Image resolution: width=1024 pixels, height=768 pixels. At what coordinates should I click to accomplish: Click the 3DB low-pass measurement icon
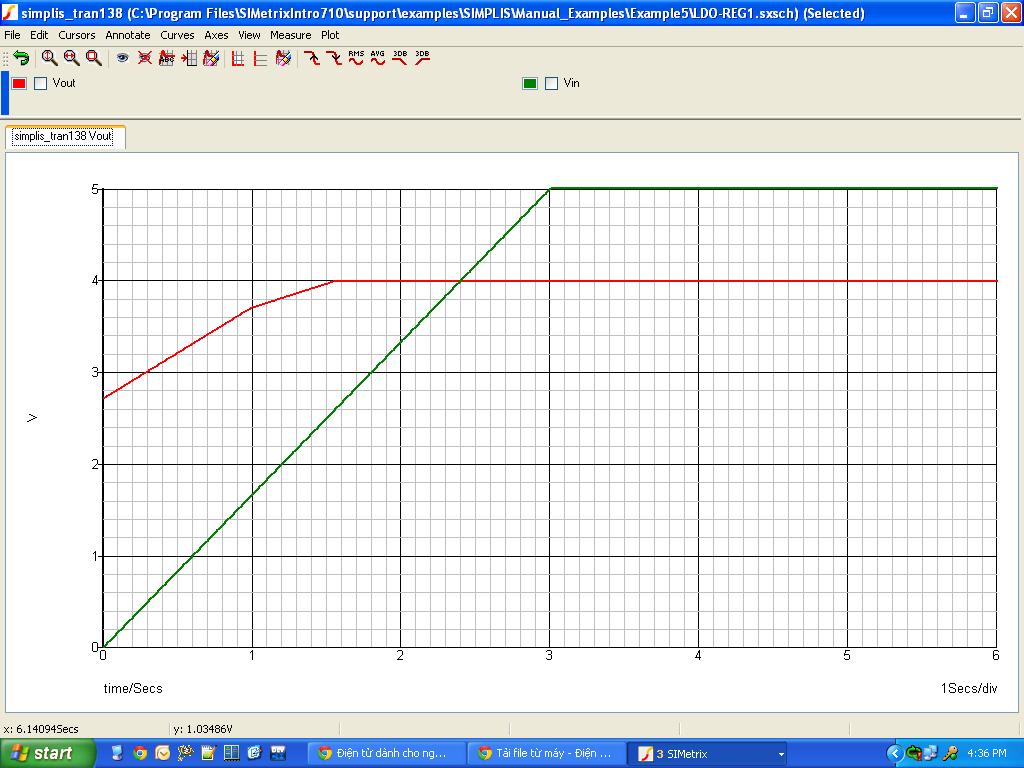pos(400,58)
